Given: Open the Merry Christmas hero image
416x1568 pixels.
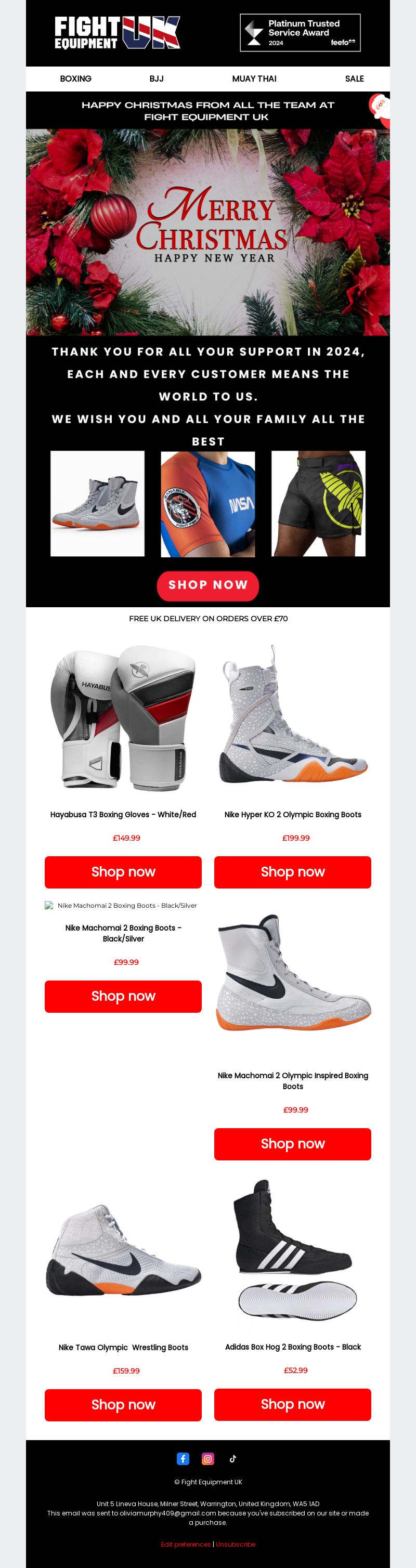Looking at the screenshot, I should [x=207, y=232].
